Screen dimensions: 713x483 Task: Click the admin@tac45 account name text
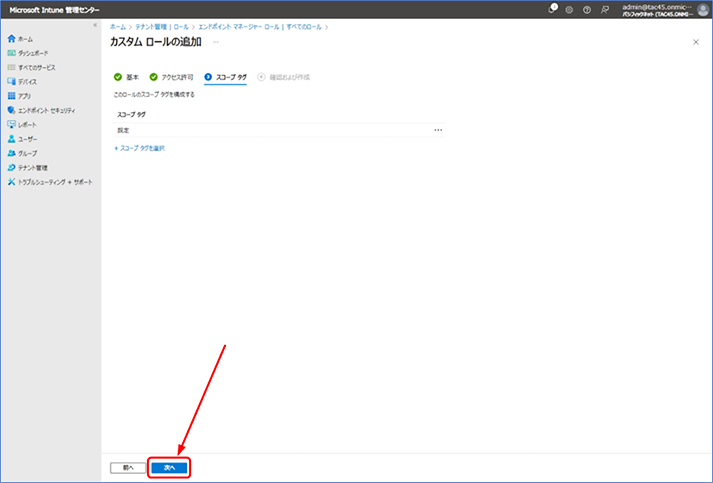pos(657,7)
